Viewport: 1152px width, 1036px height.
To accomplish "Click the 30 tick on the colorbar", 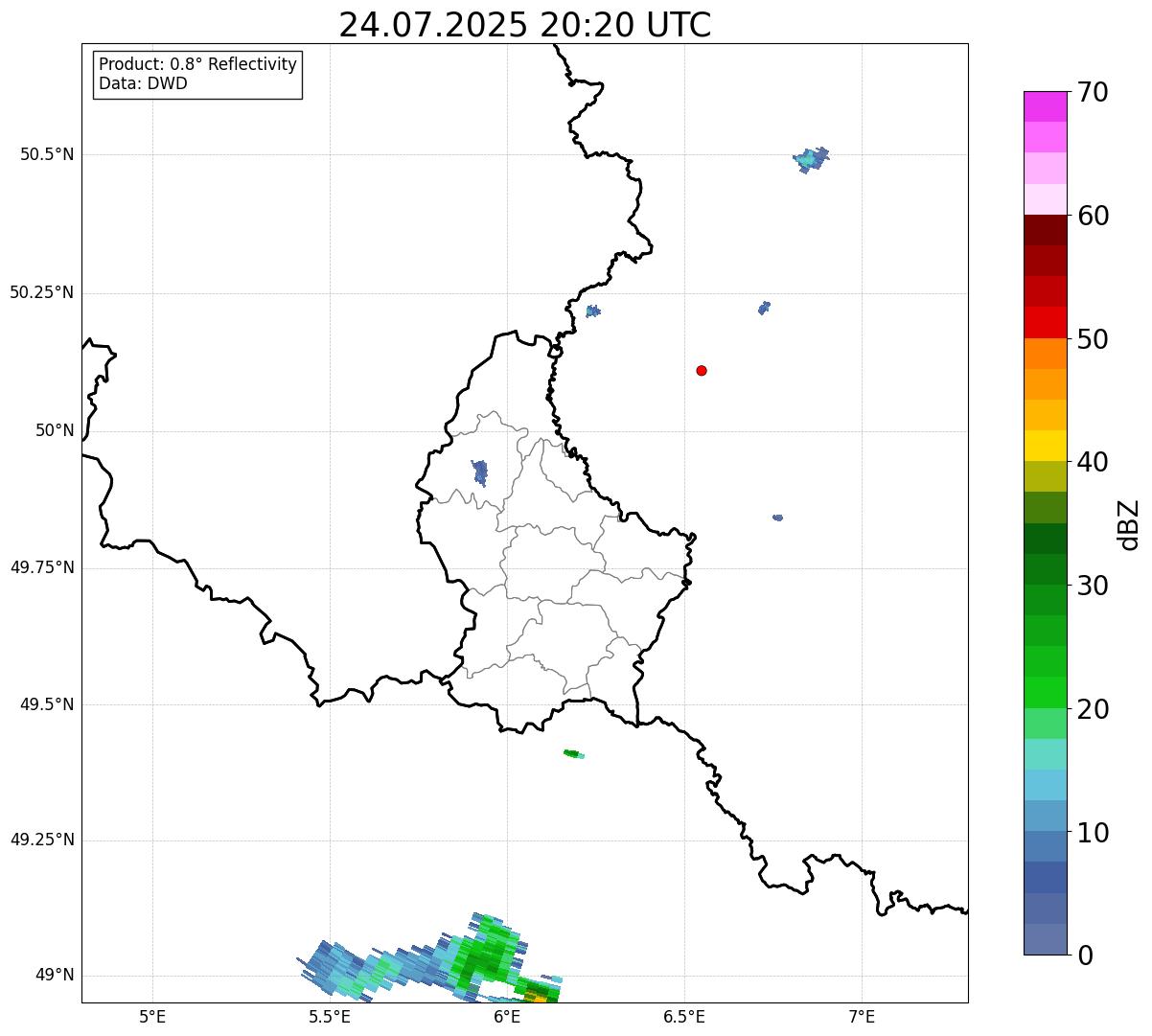I will (1093, 586).
